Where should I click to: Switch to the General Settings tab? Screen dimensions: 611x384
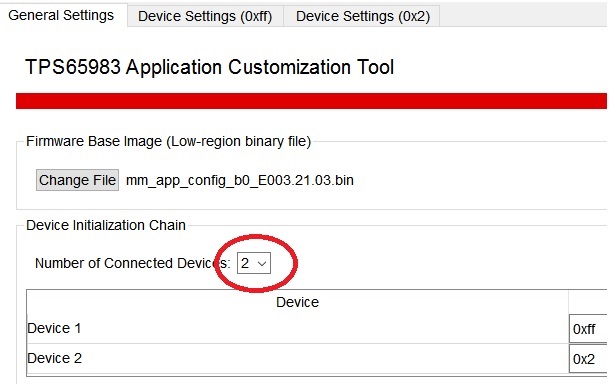tap(61, 15)
